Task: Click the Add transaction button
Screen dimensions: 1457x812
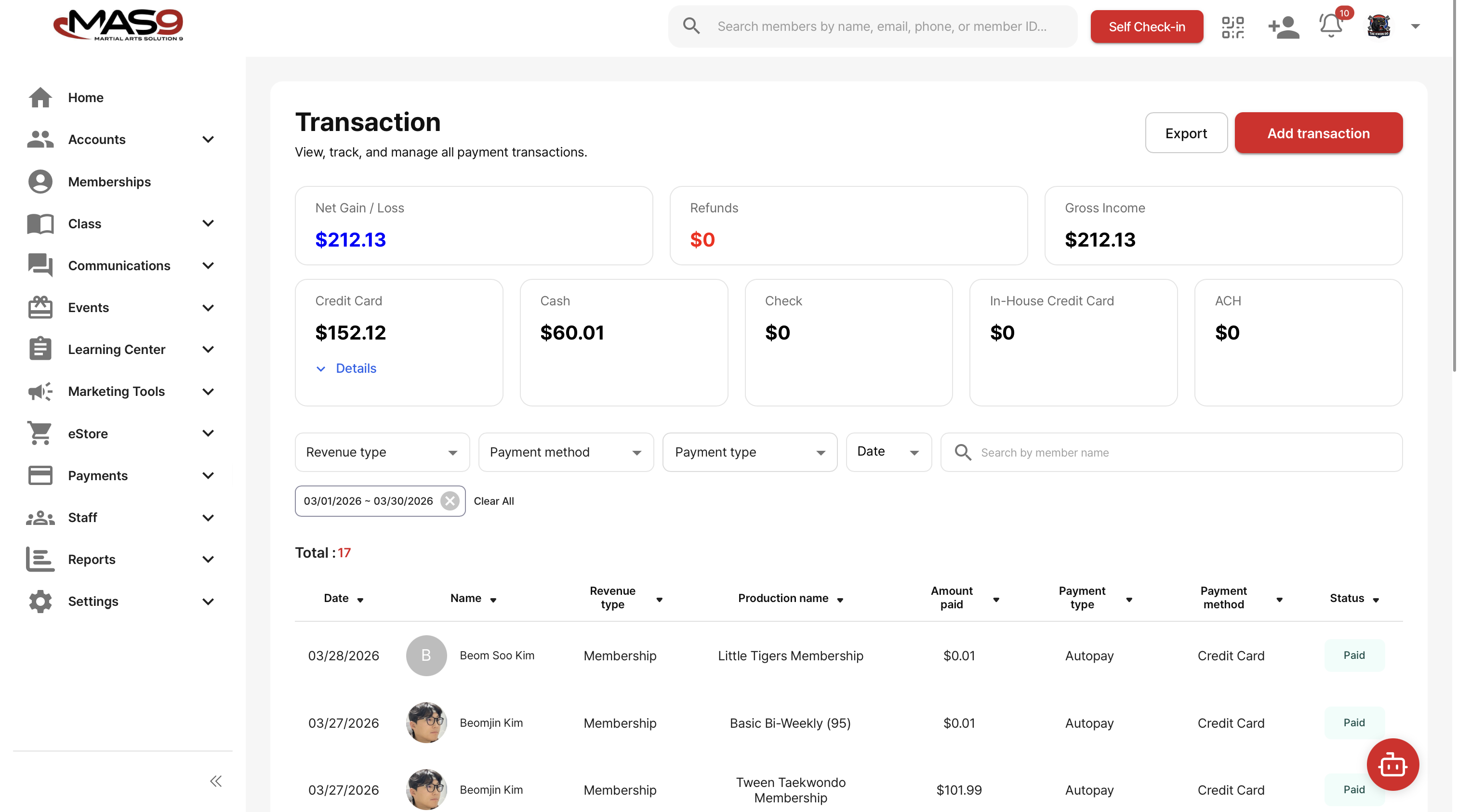Action: (1318, 133)
